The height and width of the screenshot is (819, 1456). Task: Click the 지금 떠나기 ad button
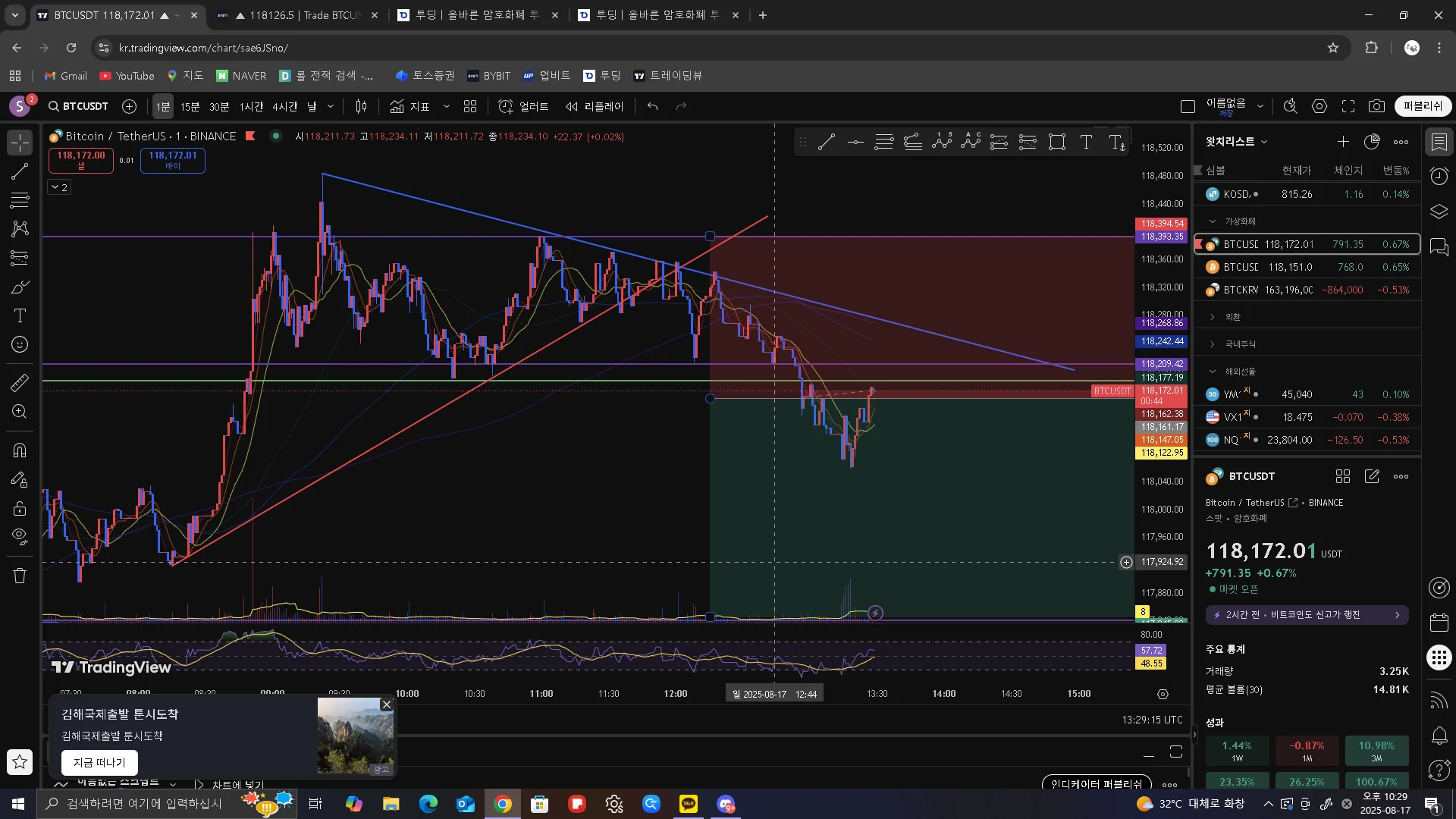[99, 762]
